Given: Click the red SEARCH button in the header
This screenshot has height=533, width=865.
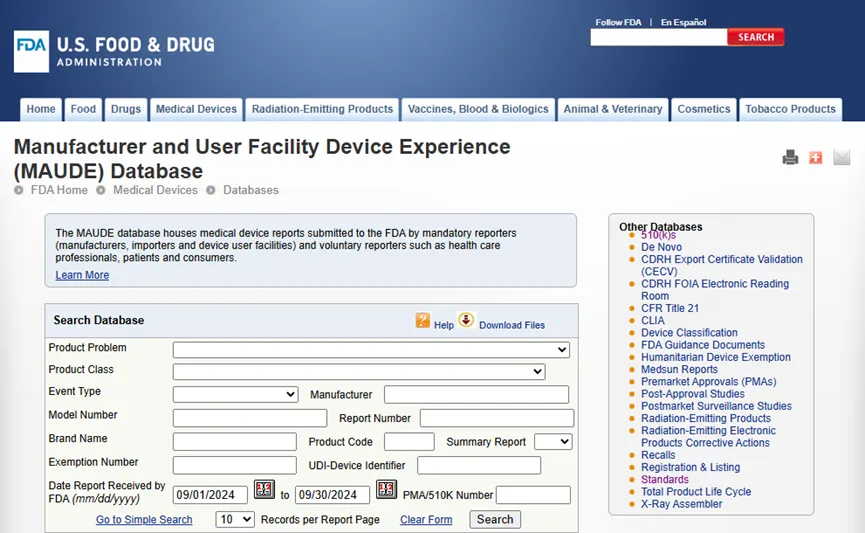Looking at the screenshot, I should click(756, 37).
